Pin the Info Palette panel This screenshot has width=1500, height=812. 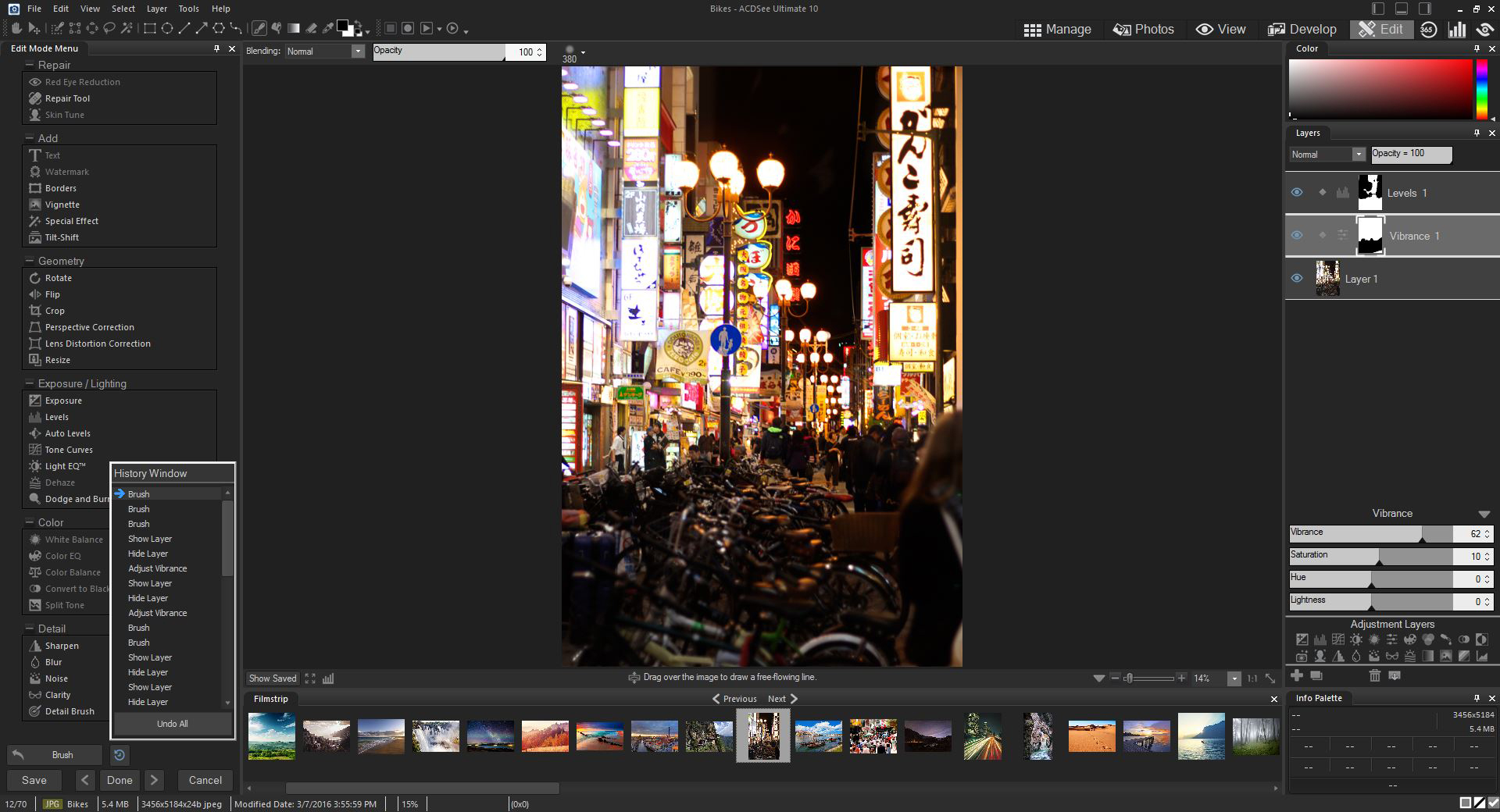1477,698
